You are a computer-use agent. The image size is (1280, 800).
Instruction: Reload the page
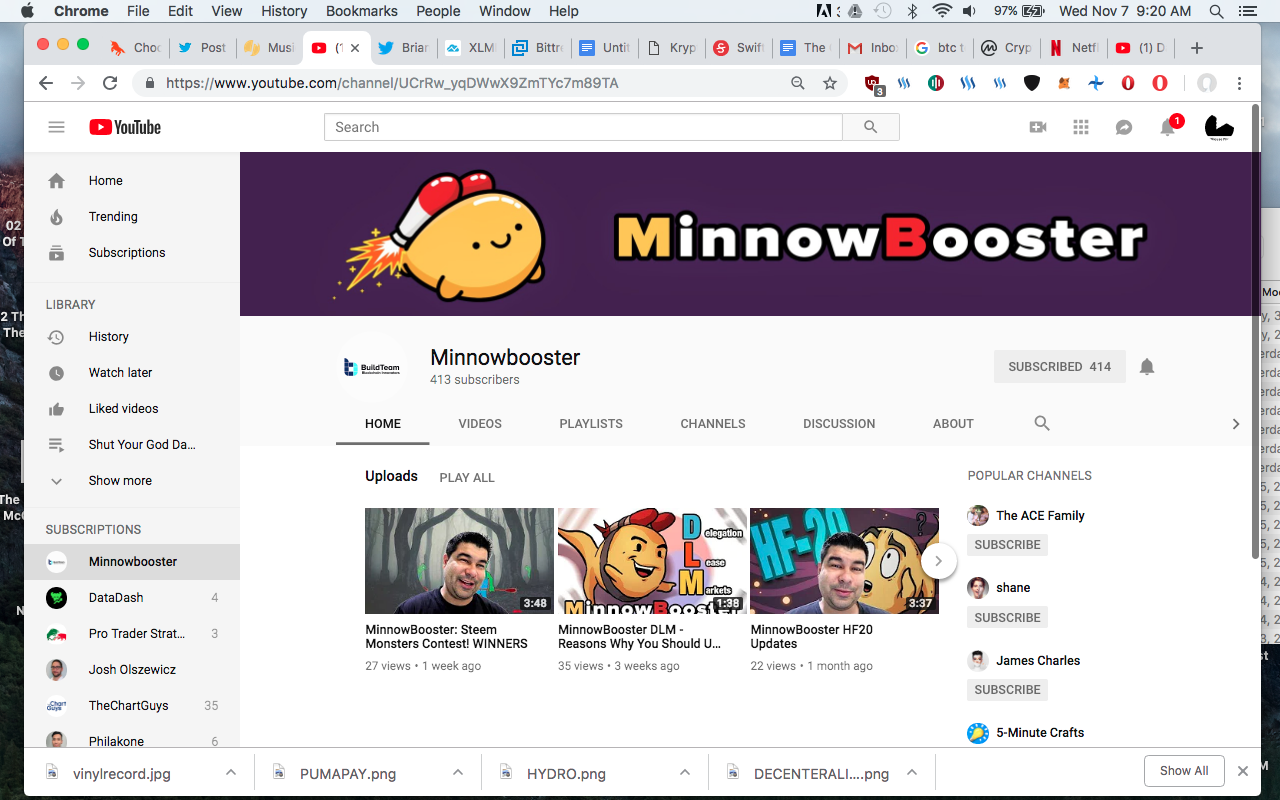tap(110, 83)
